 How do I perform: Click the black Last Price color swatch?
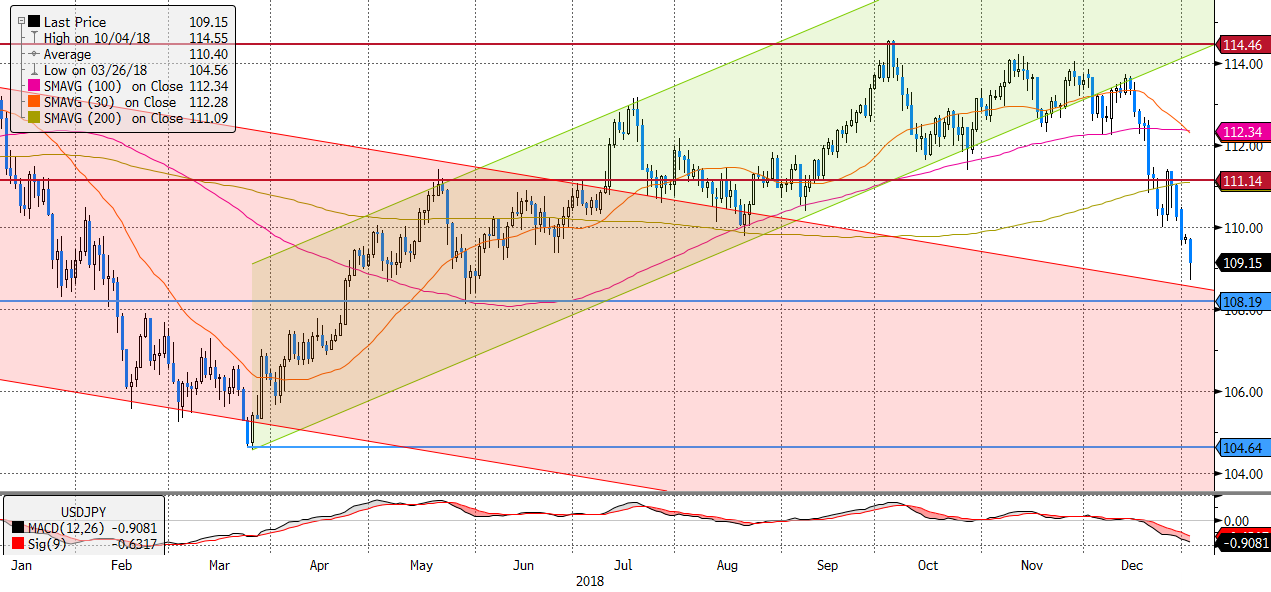click(35, 22)
